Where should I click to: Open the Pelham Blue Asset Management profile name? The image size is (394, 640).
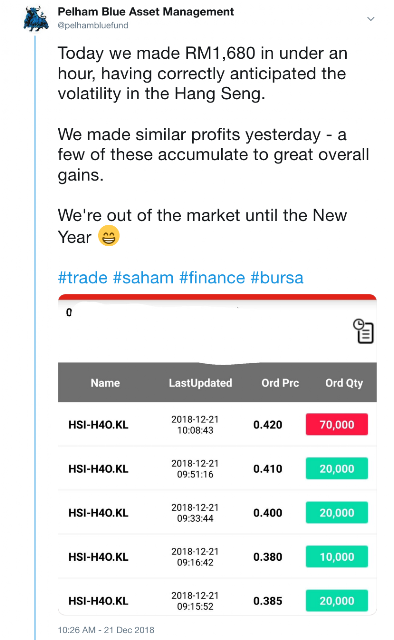point(146,12)
